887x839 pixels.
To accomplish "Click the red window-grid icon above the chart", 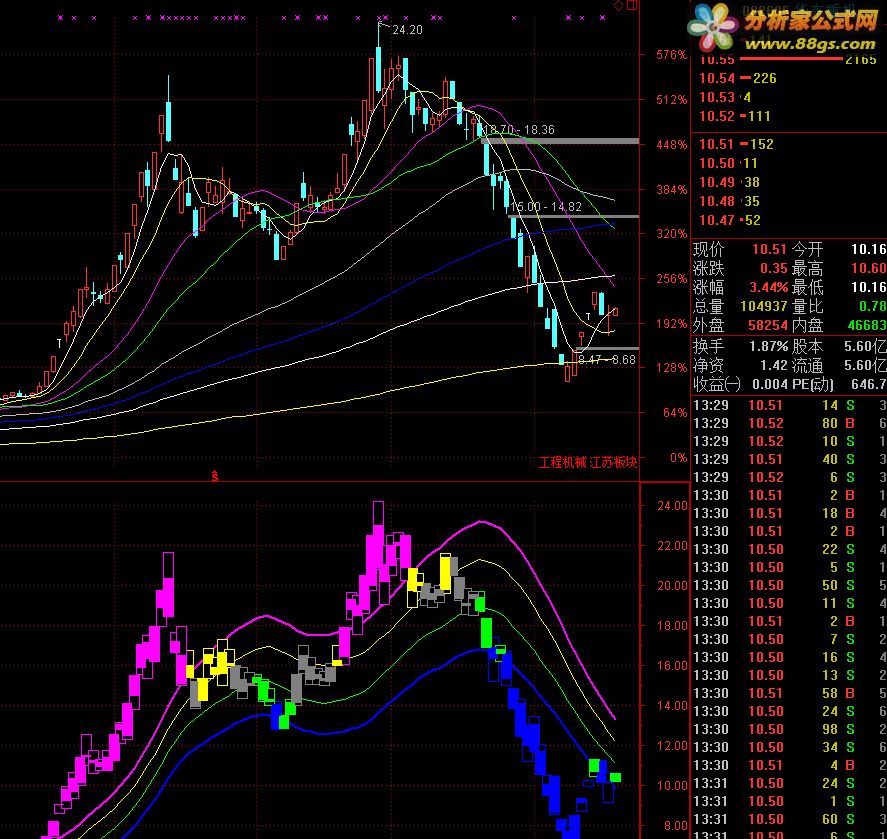I will tap(632, 6).
